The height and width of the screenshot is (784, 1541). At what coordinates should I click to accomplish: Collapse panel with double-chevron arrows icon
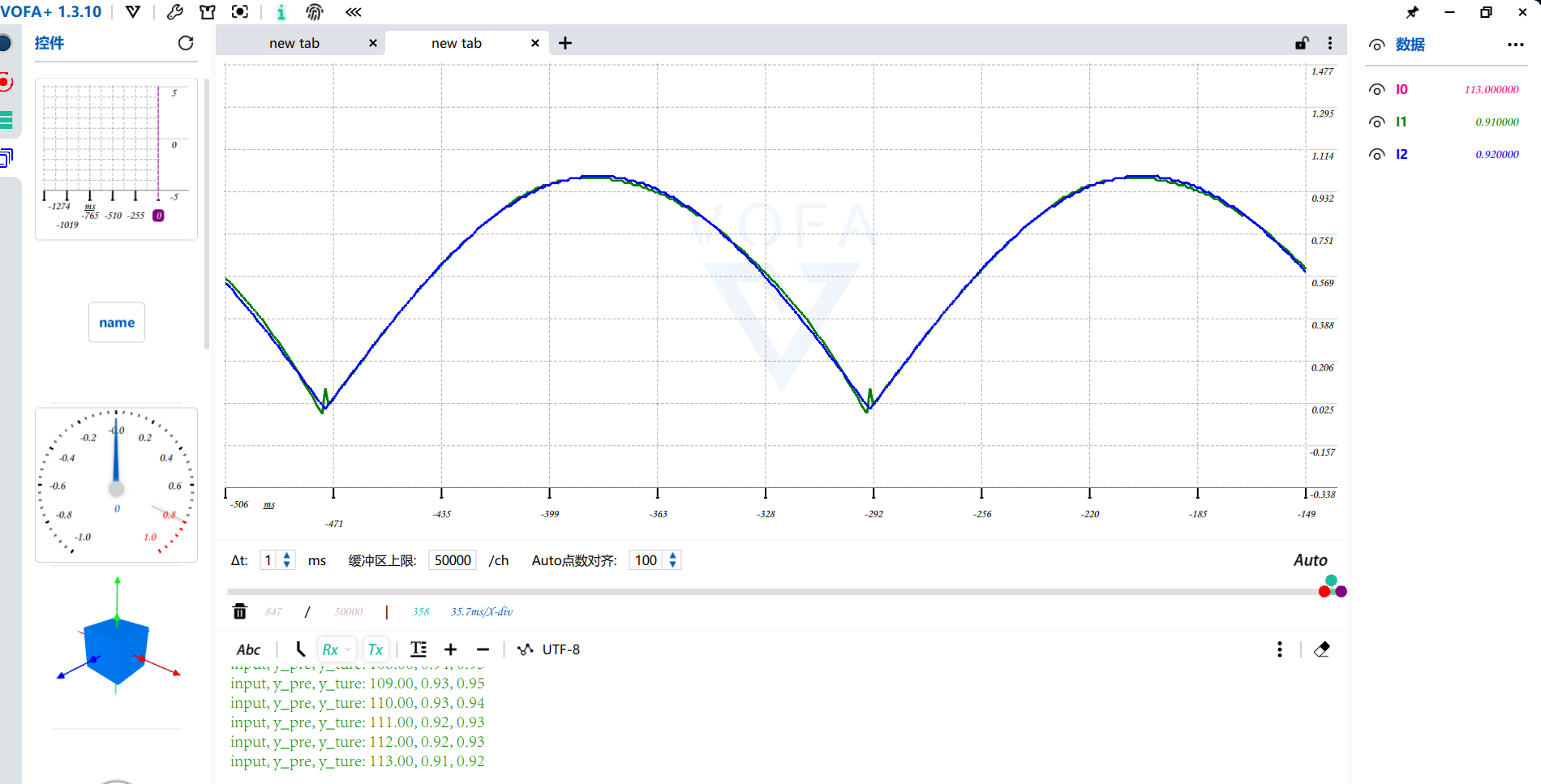pos(353,12)
